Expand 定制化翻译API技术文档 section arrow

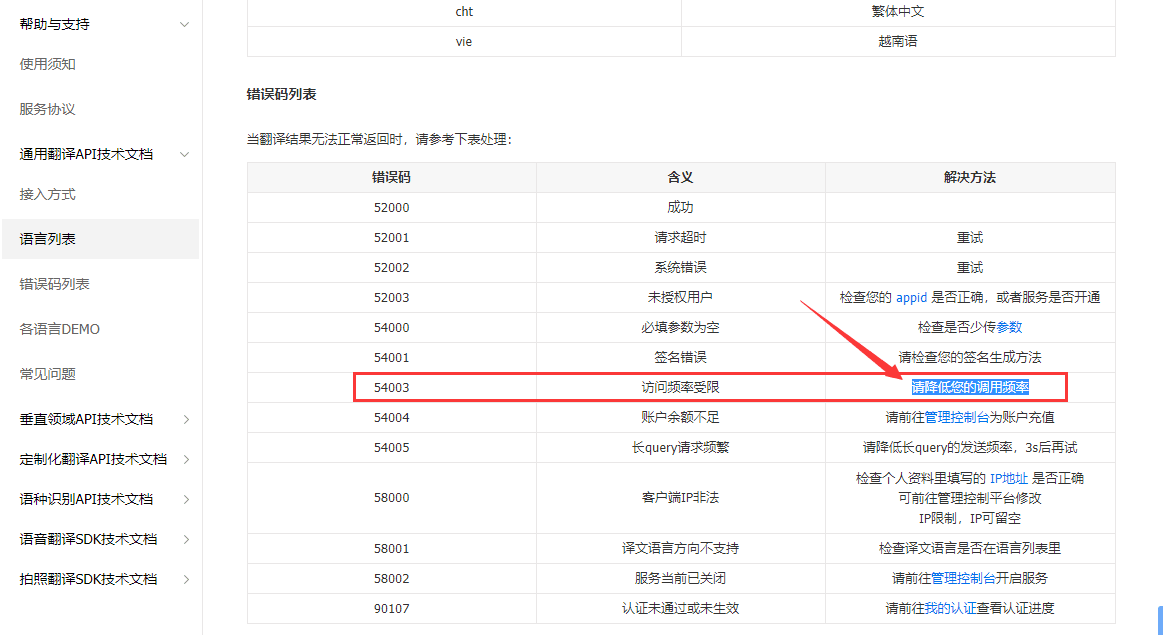186,460
